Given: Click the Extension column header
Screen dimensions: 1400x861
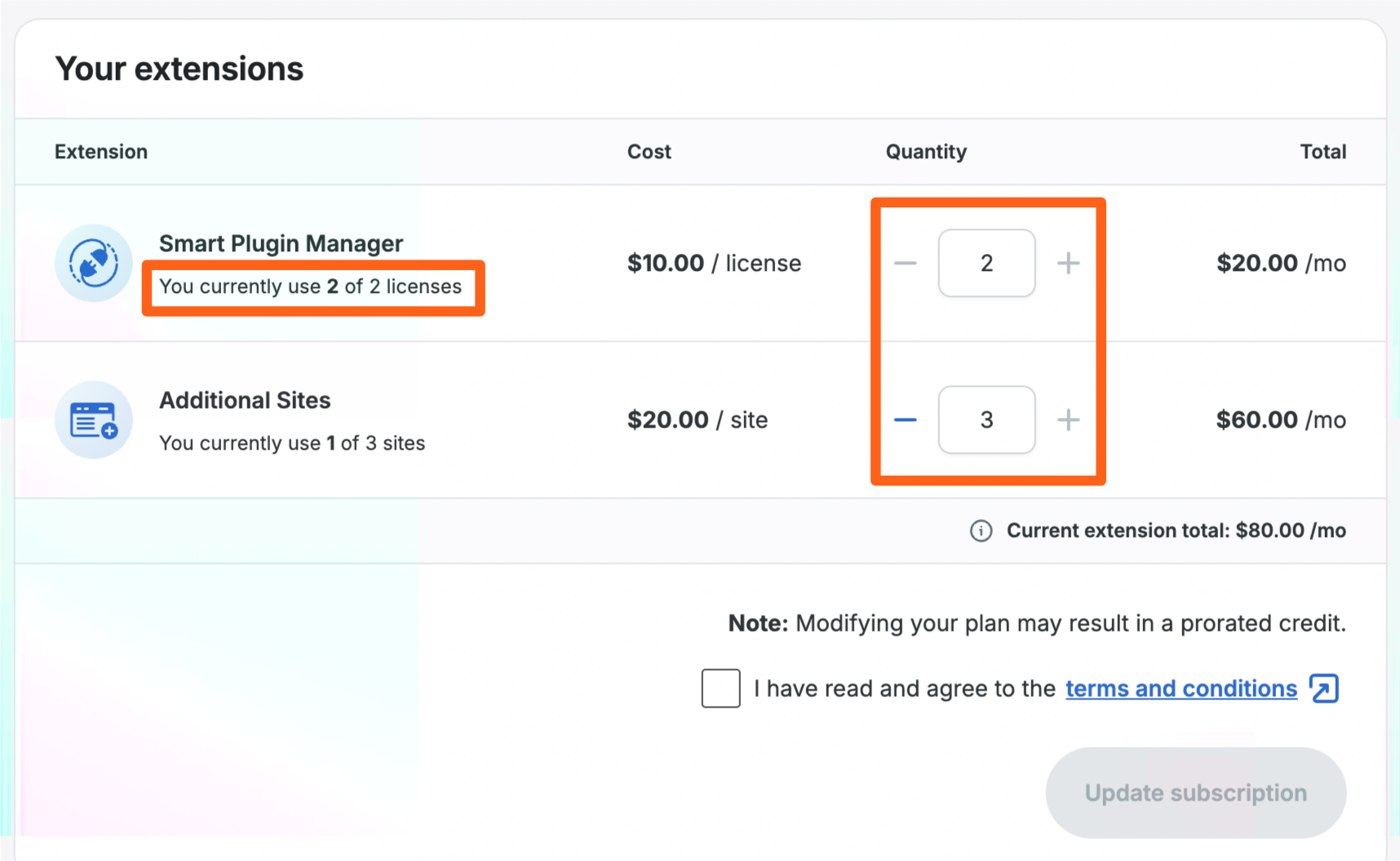Looking at the screenshot, I should (101, 152).
